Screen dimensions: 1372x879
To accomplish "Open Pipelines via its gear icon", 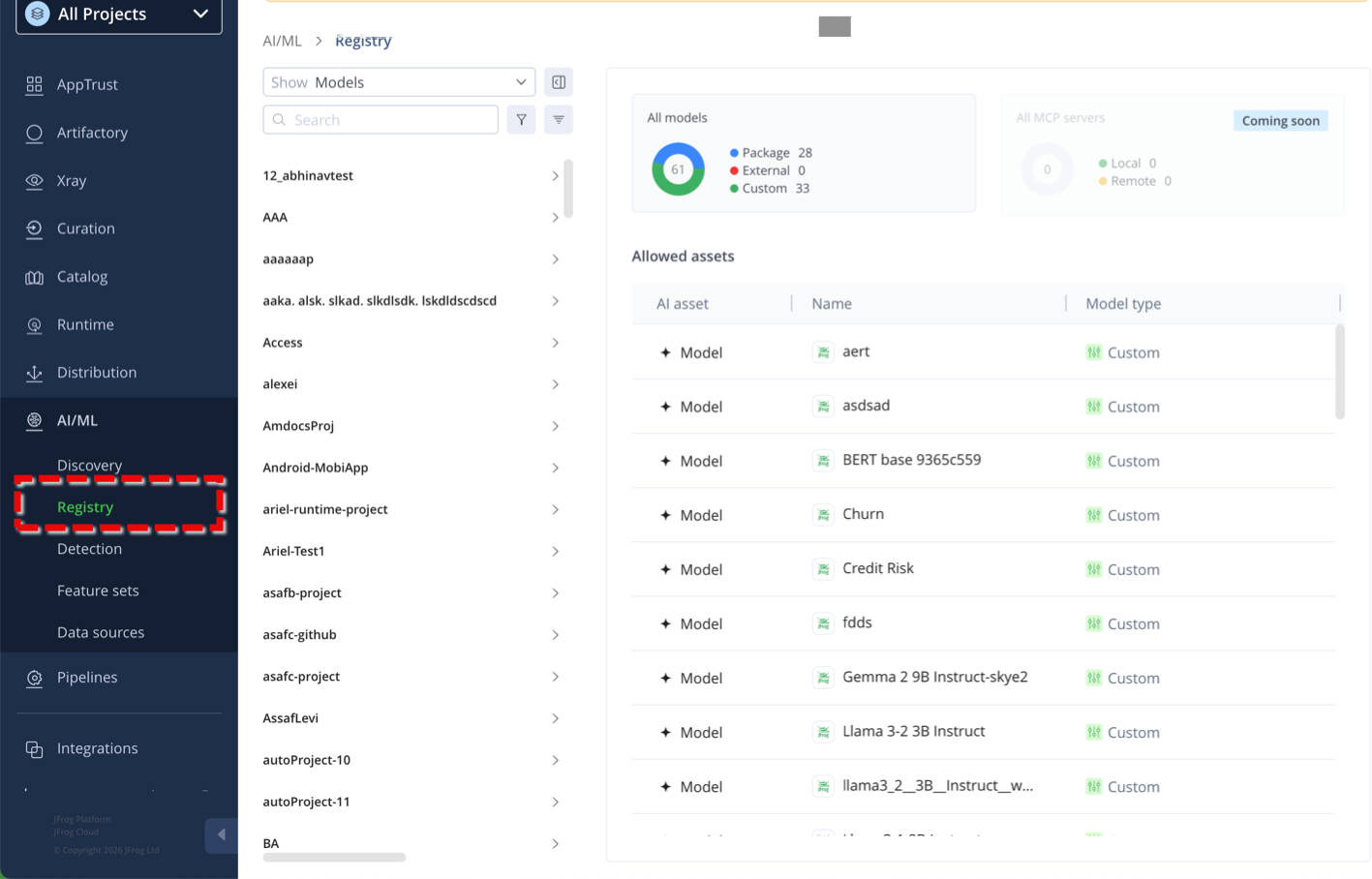I will pyautogui.click(x=34, y=678).
